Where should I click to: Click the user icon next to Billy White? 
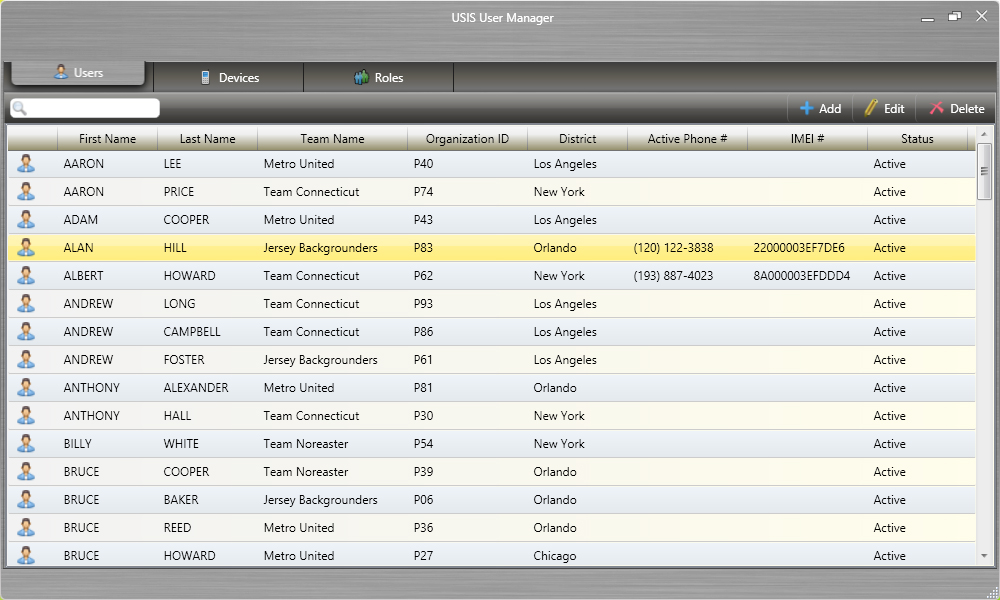(x=26, y=444)
